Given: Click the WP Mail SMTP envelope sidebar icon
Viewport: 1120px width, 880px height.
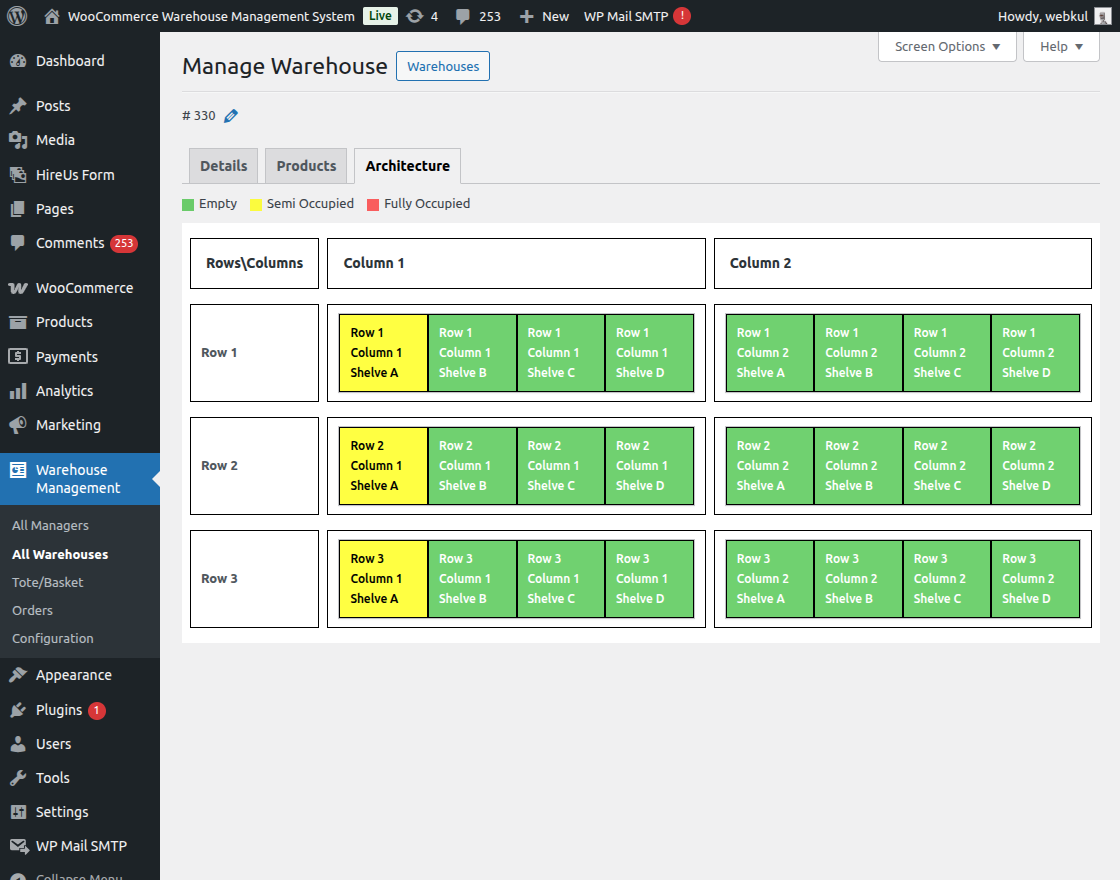Looking at the screenshot, I should click(x=19, y=846).
